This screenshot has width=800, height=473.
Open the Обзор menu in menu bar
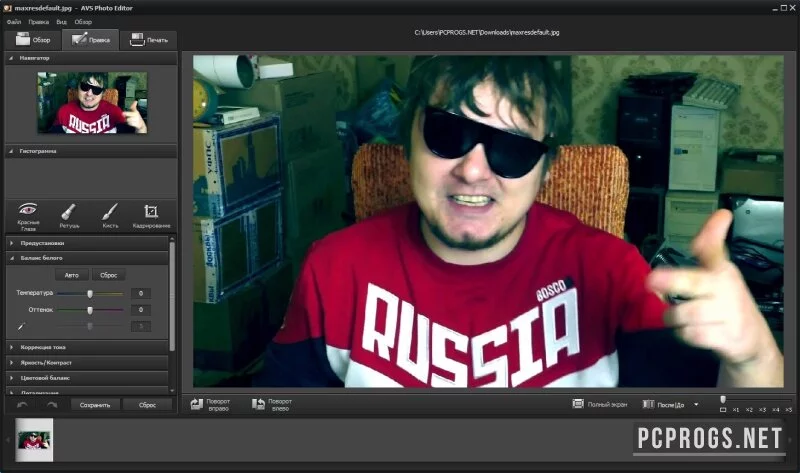pos(83,22)
